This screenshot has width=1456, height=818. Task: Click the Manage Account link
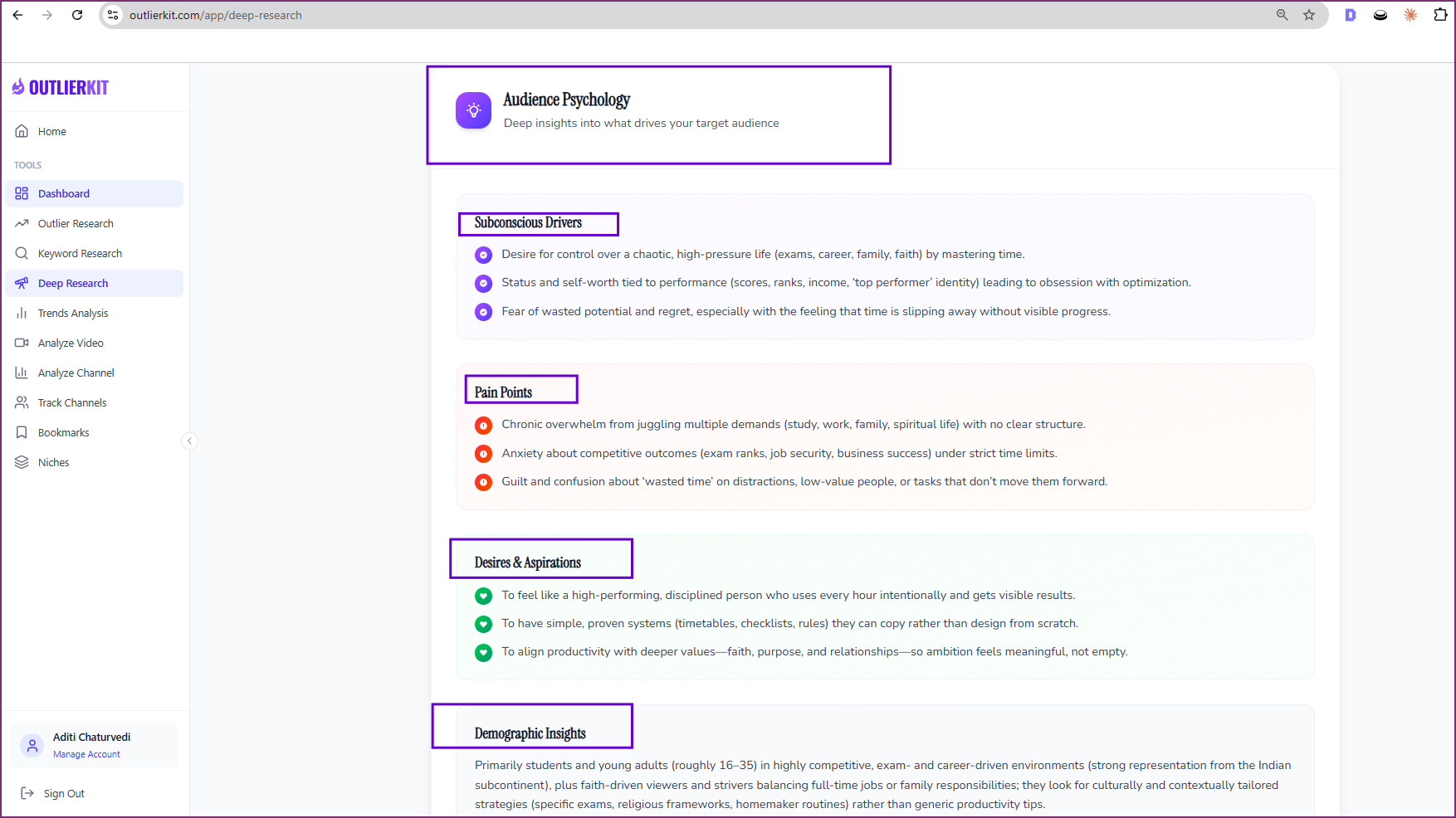86,754
